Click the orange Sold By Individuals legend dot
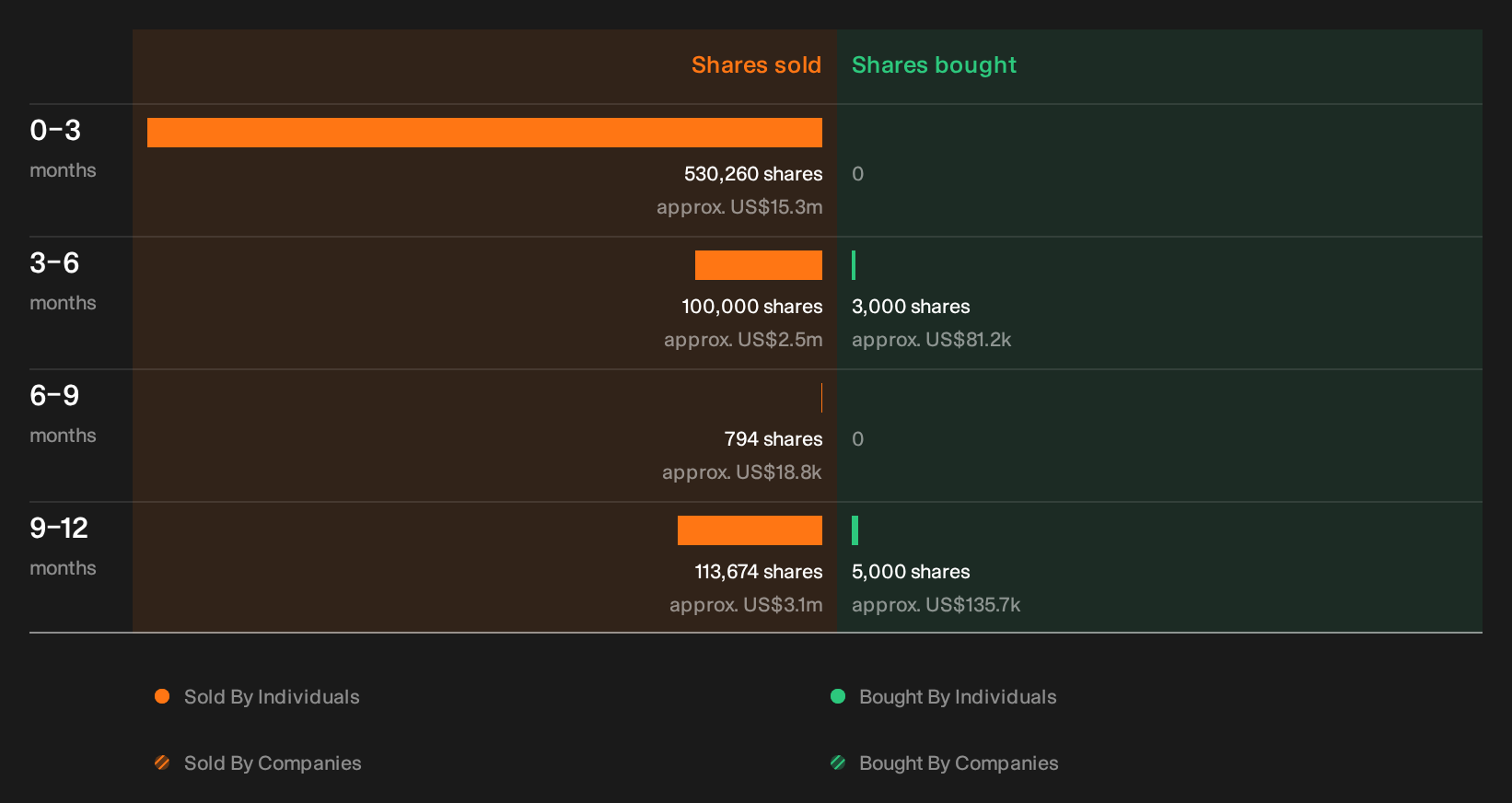The width and height of the screenshot is (1512, 803). 162,696
